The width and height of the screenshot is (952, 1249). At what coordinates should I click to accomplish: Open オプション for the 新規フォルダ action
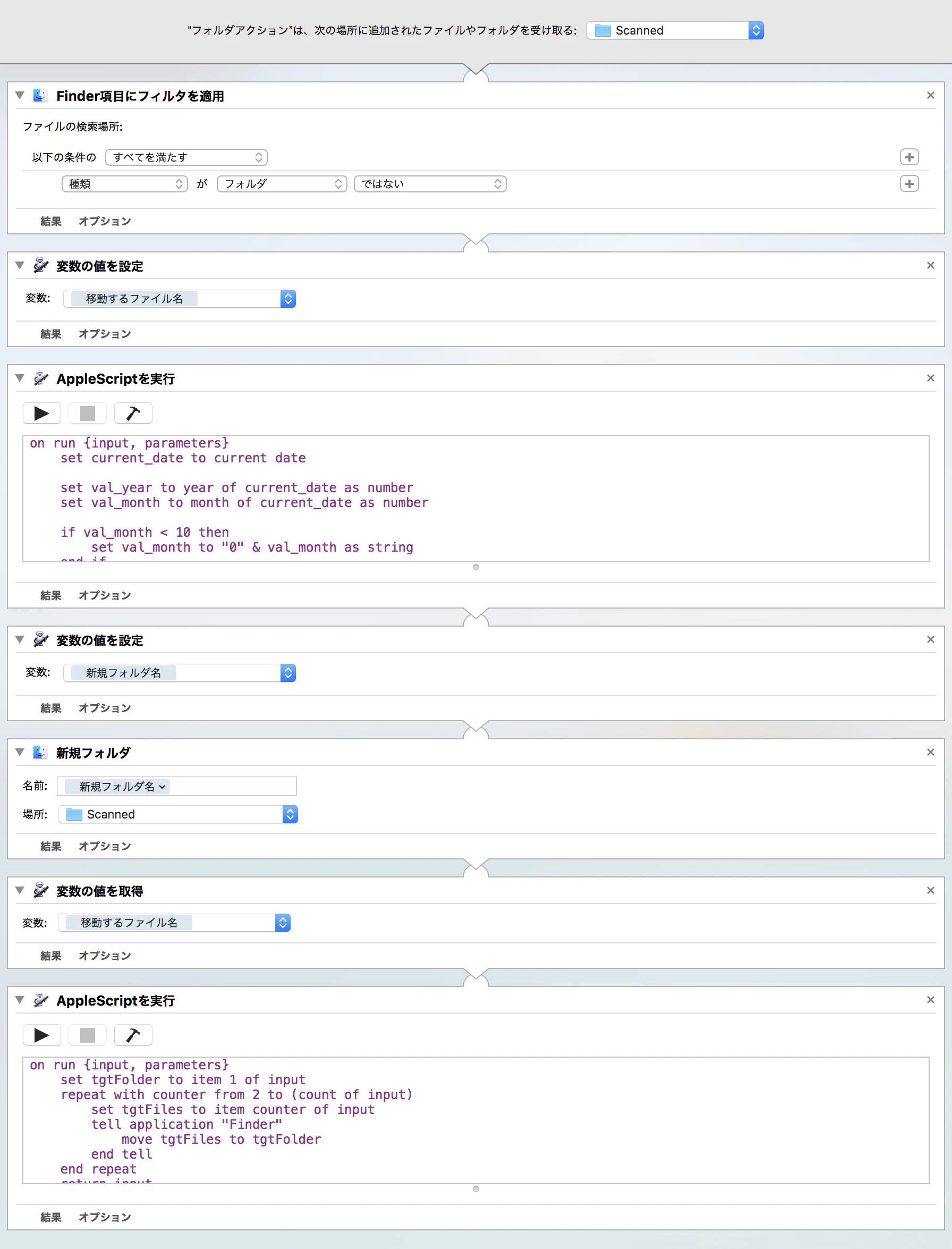(x=105, y=846)
